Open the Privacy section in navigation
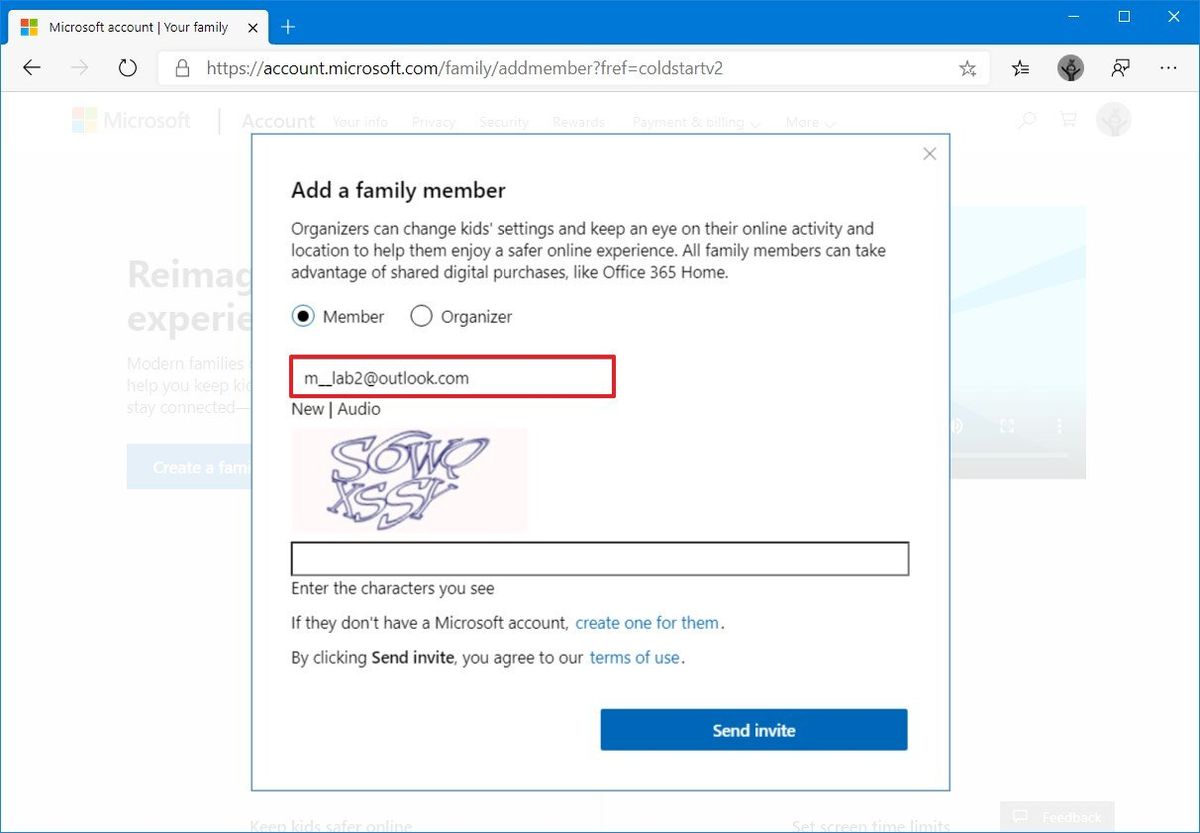This screenshot has height=833, width=1200. 433,121
